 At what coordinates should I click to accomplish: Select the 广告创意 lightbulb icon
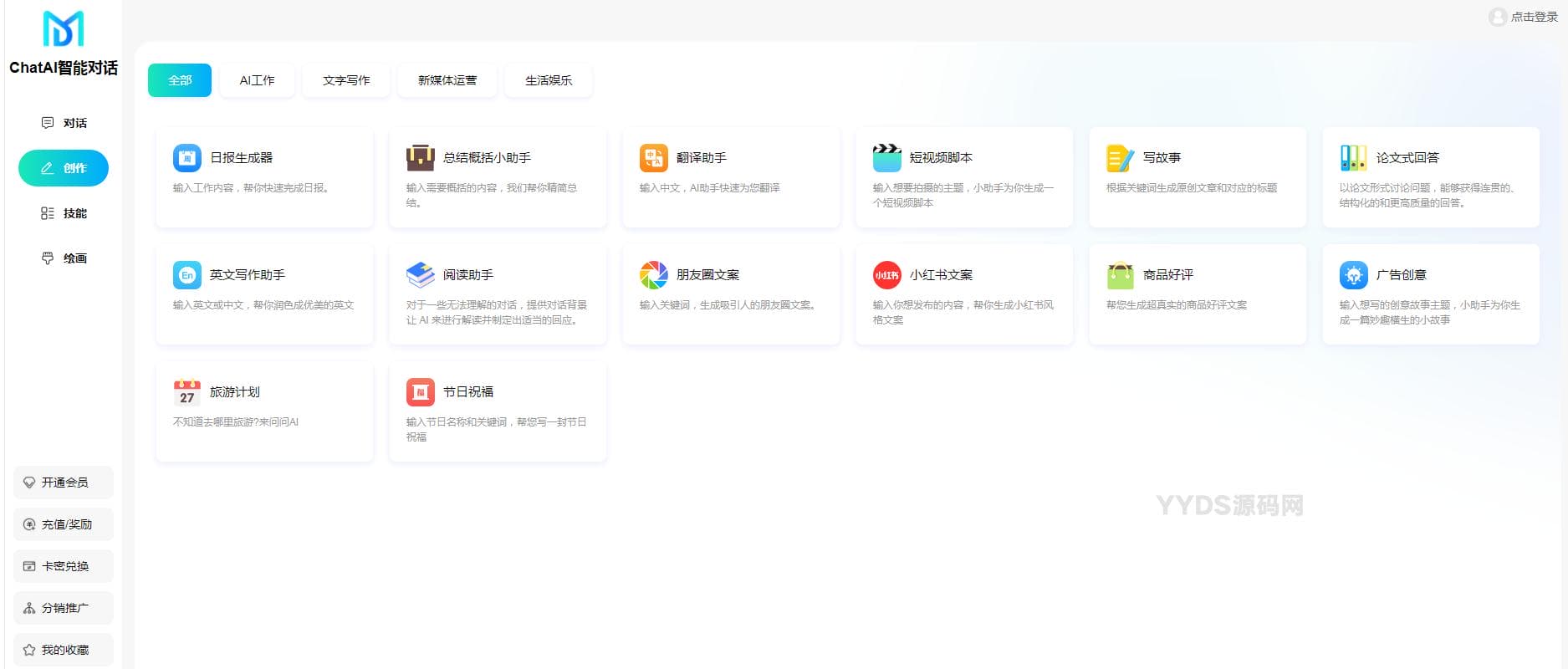point(1353,274)
